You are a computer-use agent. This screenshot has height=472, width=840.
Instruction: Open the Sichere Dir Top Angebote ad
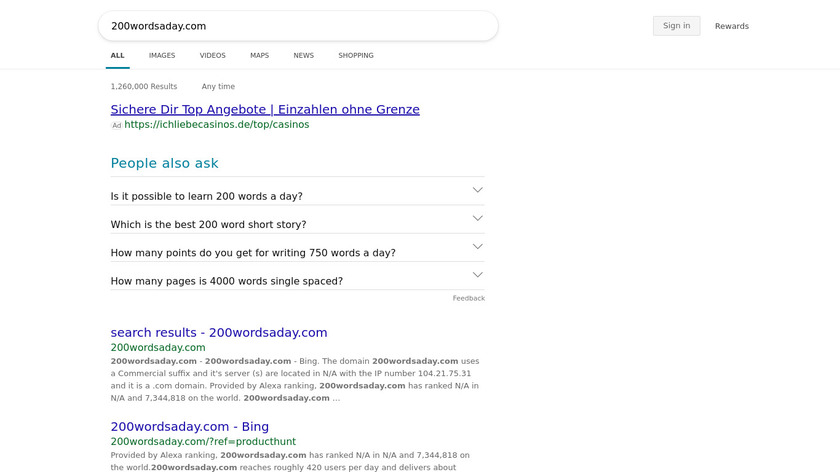click(265, 109)
